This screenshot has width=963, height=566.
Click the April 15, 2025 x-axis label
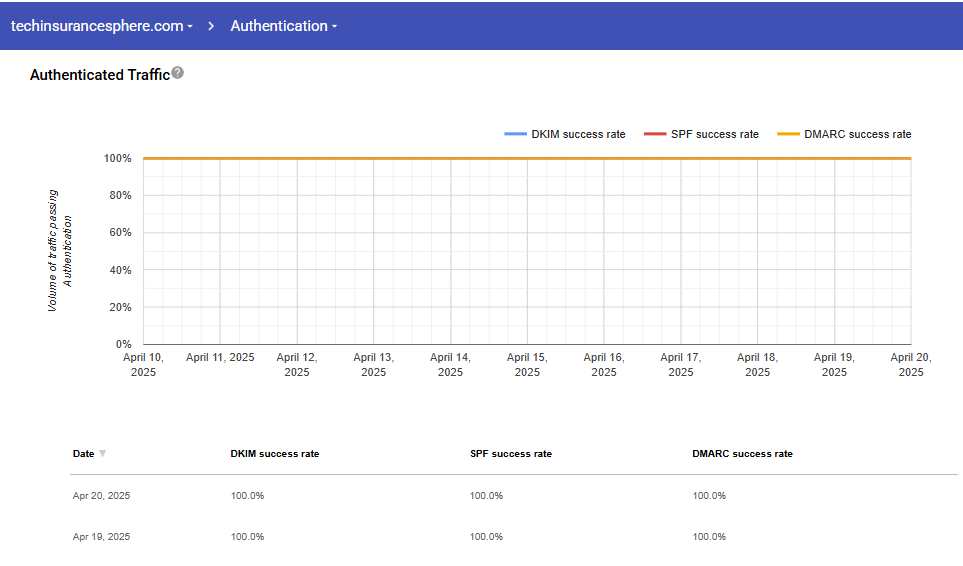click(x=527, y=364)
